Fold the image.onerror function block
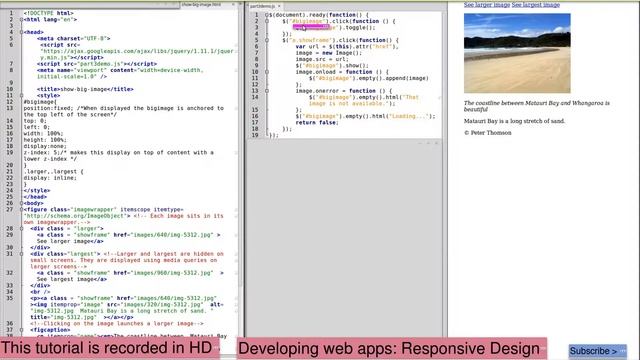Screen dimensions: 640x360 (267, 91)
